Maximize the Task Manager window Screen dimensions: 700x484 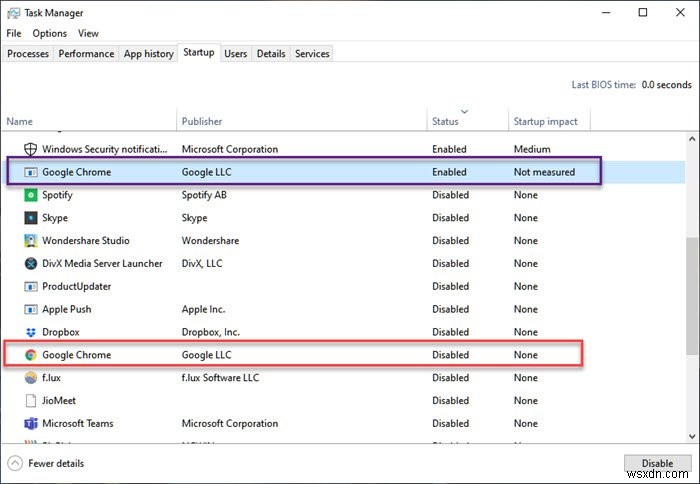pyautogui.click(x=643, y=13)
